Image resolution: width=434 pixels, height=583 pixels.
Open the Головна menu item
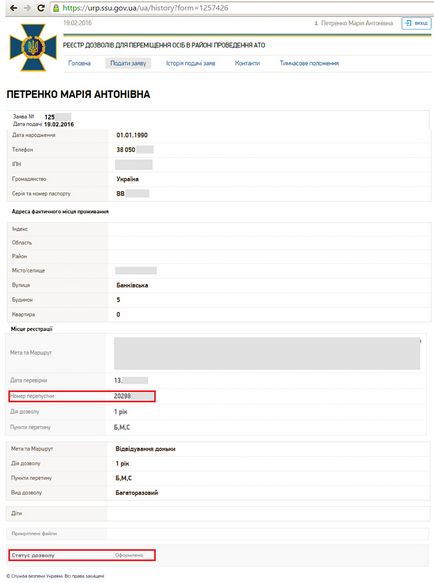tap(79, 63)
